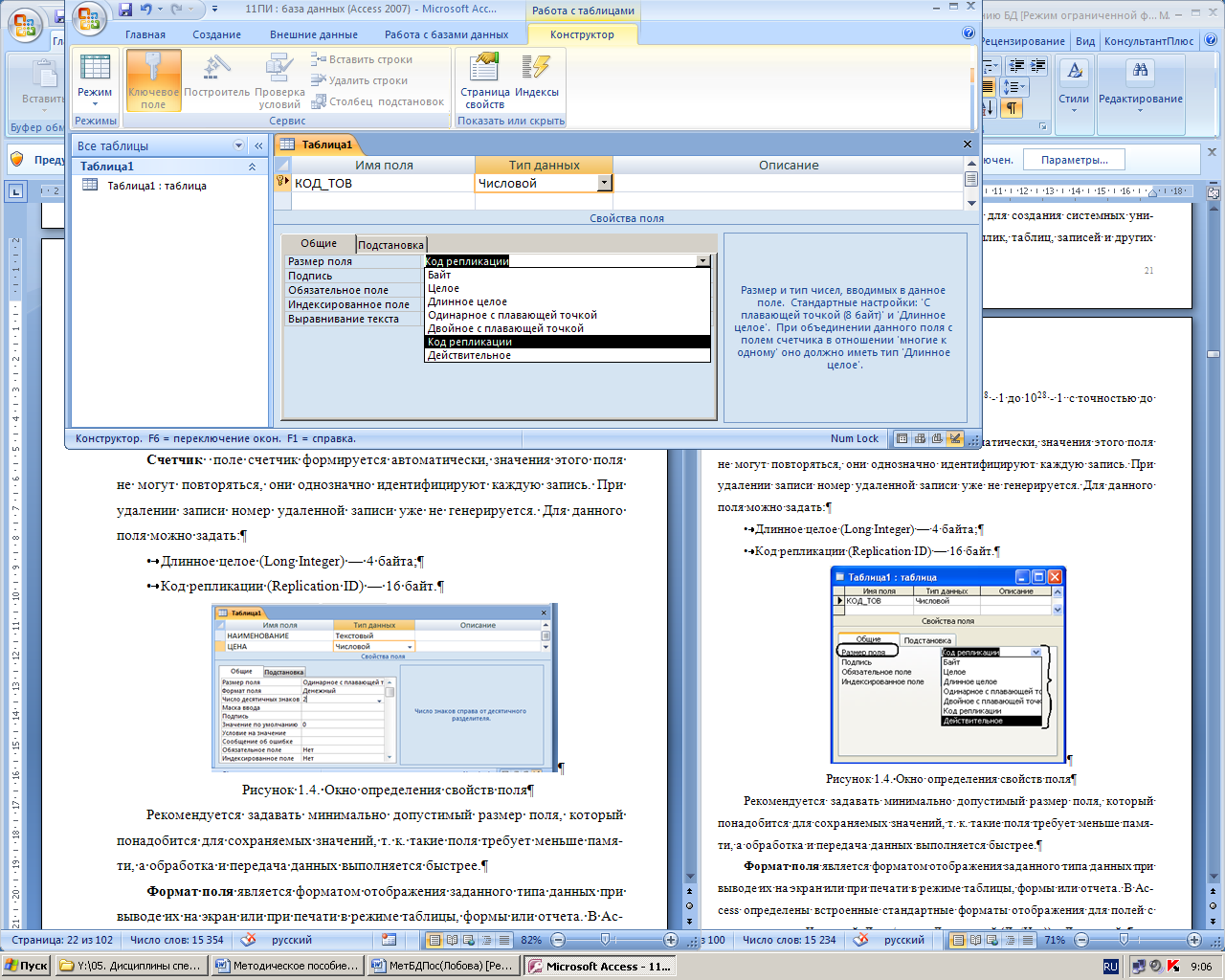Click zoom-in plus next to 82% zoom
This screenshot has width=1225, height=980.
670,940
